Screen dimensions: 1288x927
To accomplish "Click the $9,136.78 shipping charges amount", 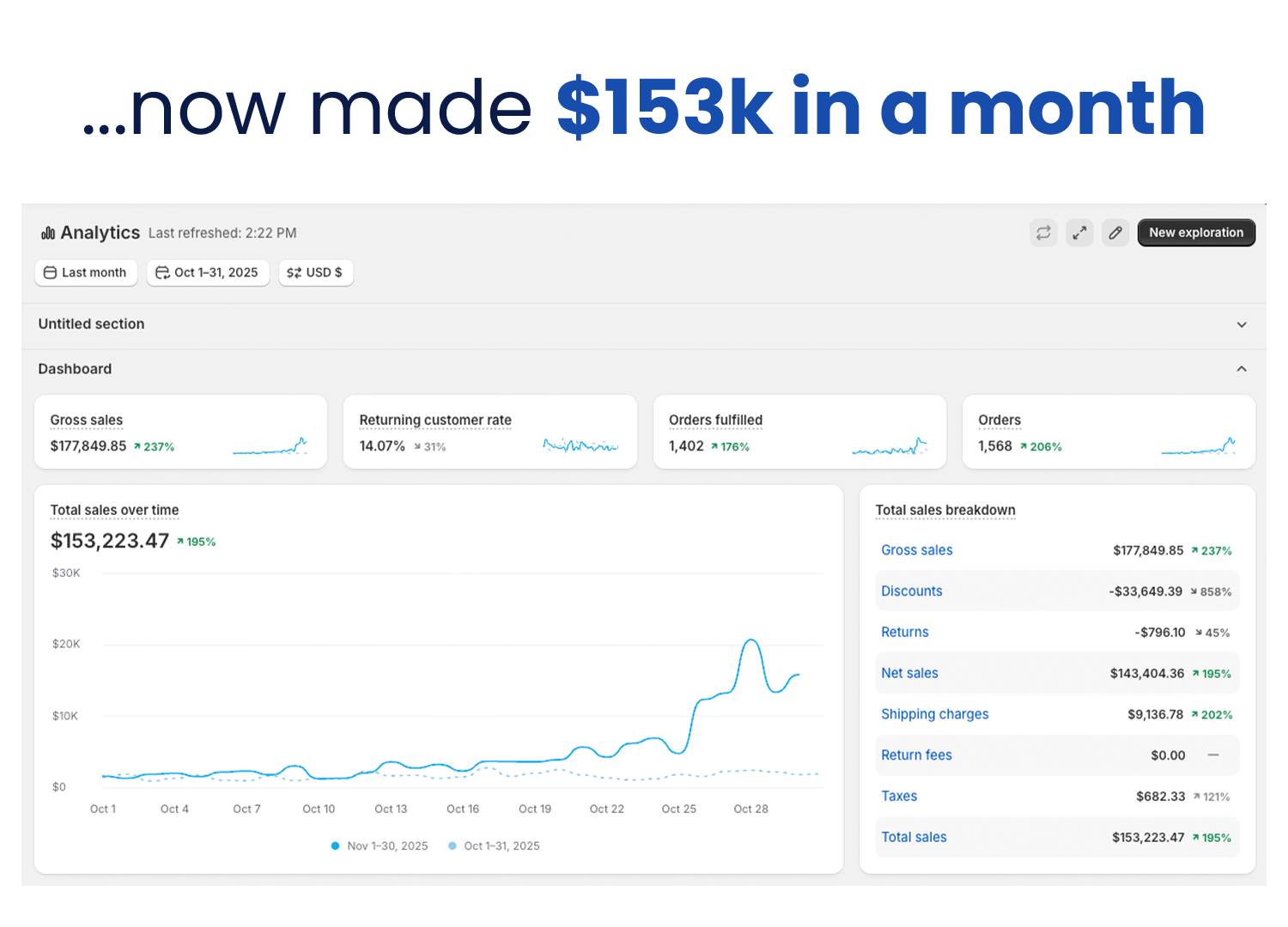I will pos(1156,714).
